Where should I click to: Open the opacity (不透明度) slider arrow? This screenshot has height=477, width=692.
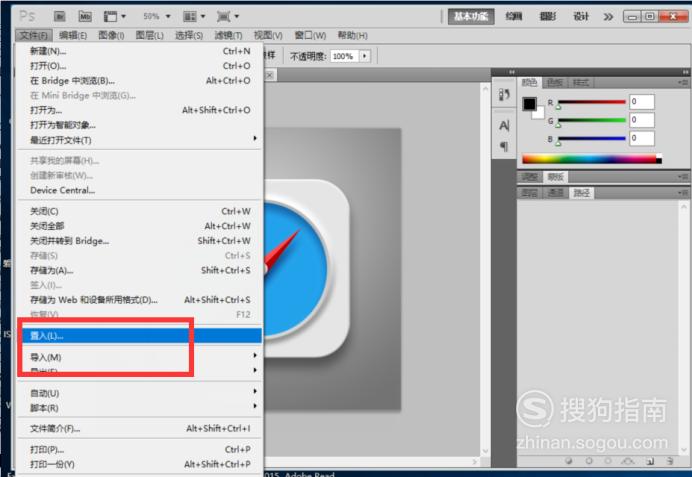(365, 56)
